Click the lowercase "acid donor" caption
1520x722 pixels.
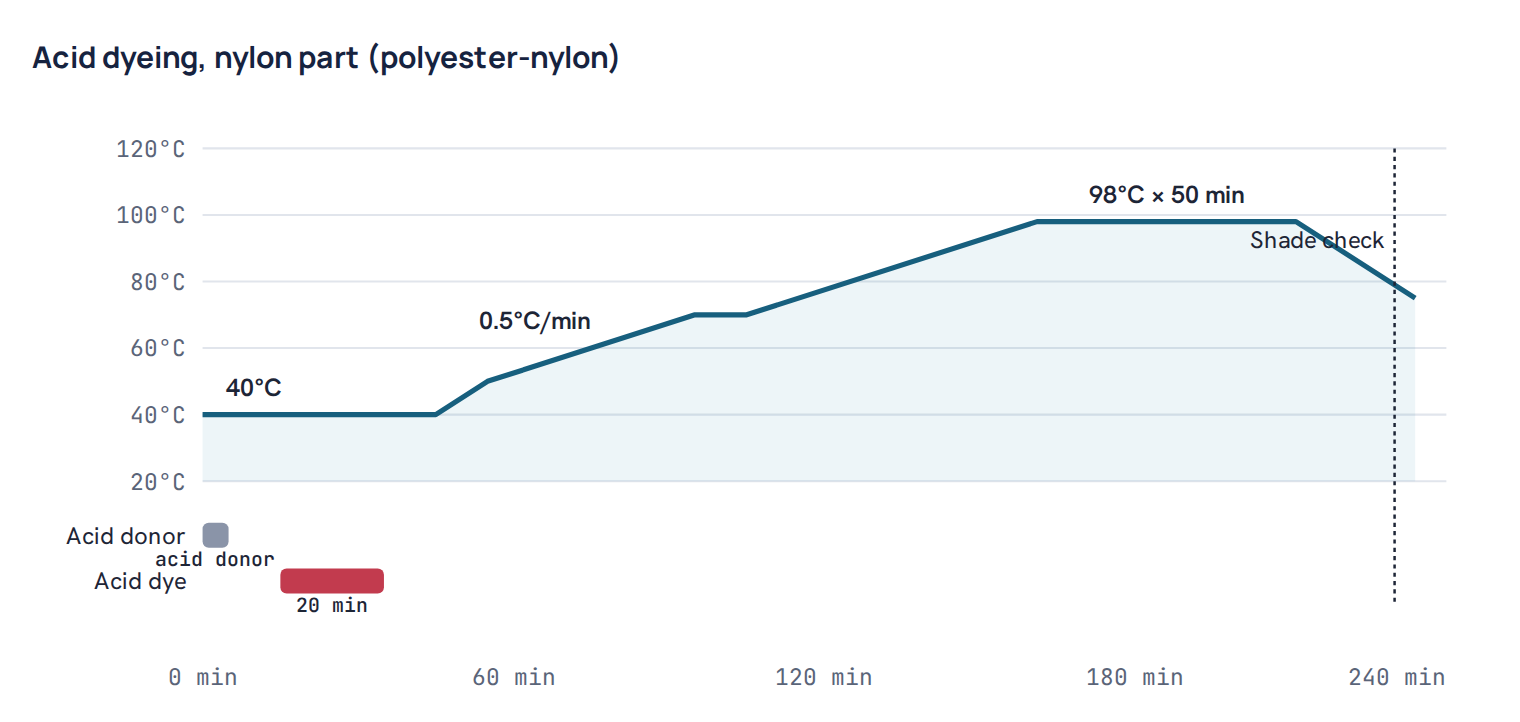[x=215, y=559]
